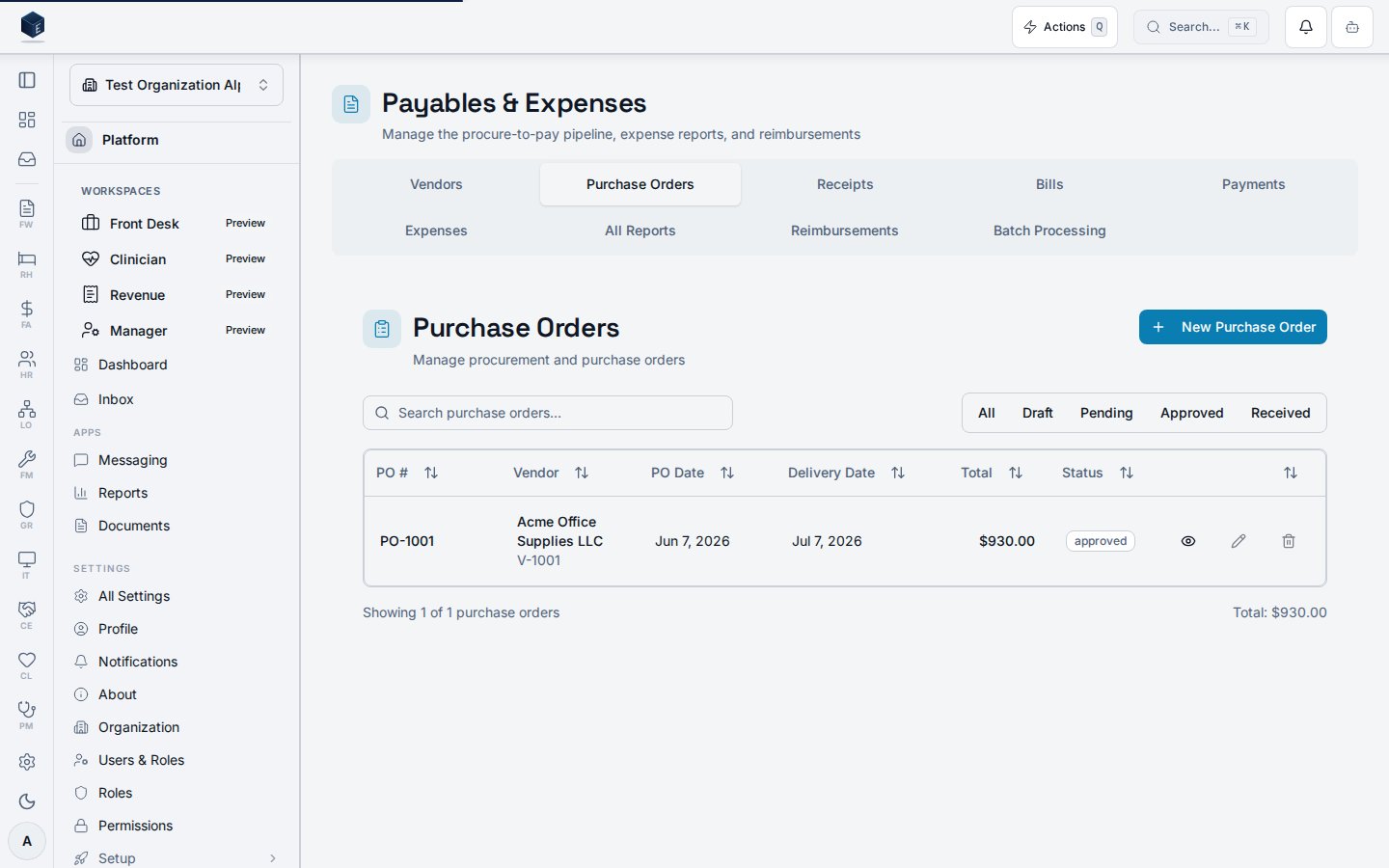
Task: Edit PO-1001 with pencil icon
Action: (1239, 541)
